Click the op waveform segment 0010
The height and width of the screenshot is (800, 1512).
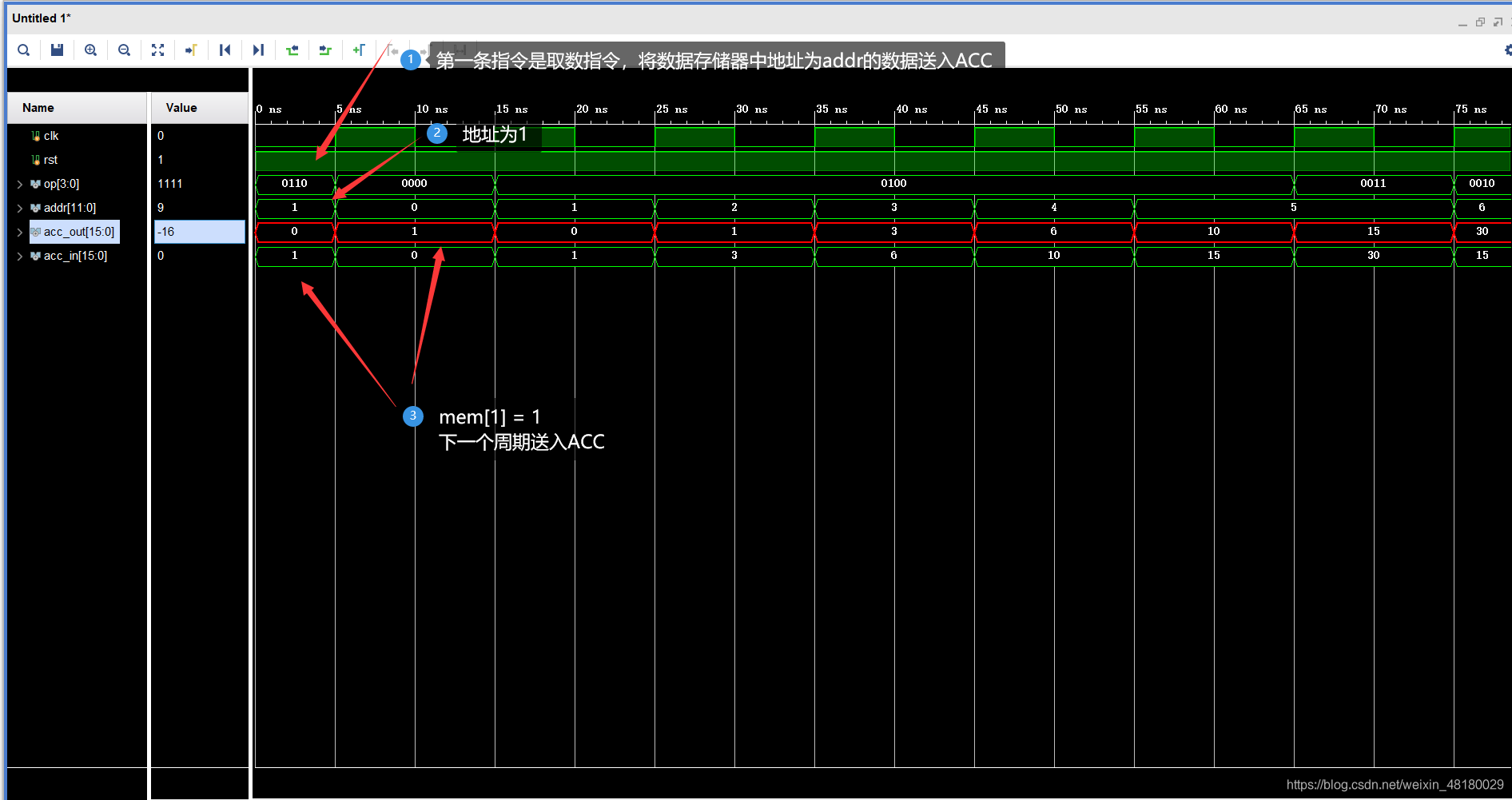(x=1482, y=184)
